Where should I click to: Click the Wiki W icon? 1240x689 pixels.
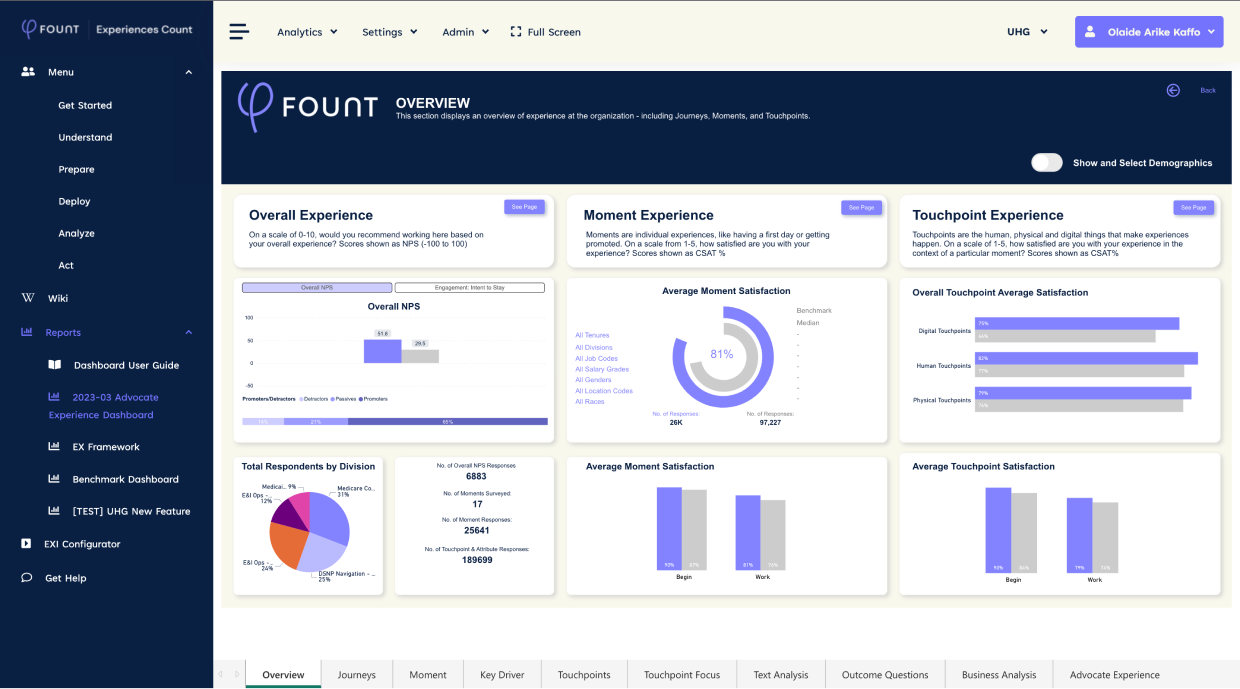click(28, 298)
